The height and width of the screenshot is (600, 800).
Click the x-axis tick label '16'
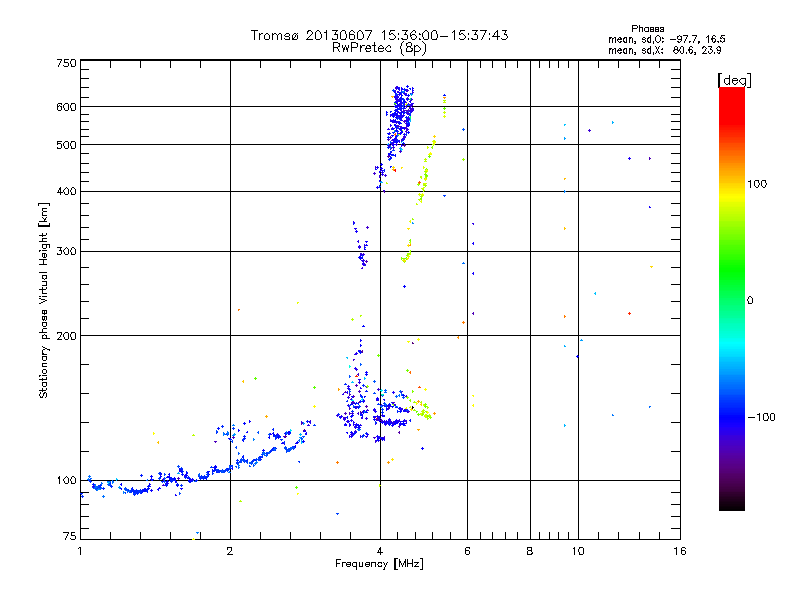pyautogui.click(x=680, y=551)
